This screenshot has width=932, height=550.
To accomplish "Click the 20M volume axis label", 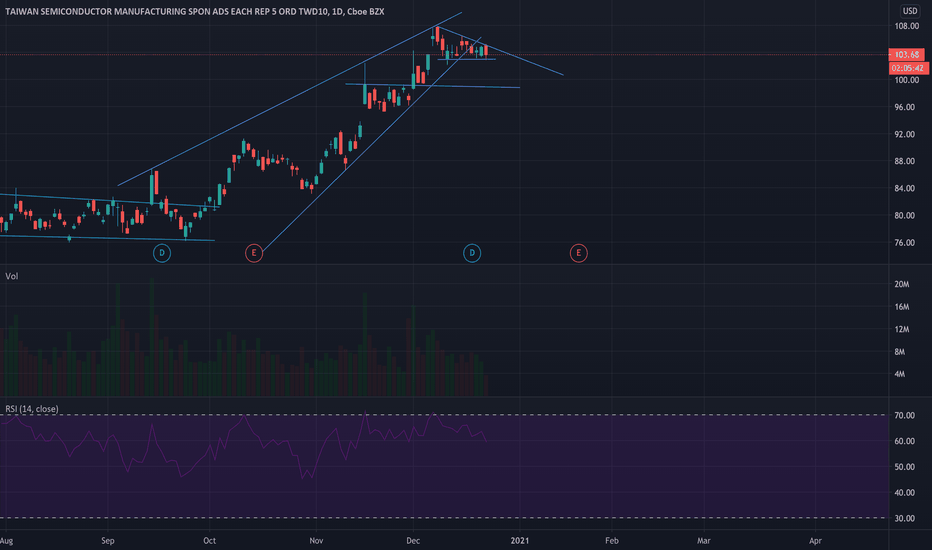I will 902,284.
